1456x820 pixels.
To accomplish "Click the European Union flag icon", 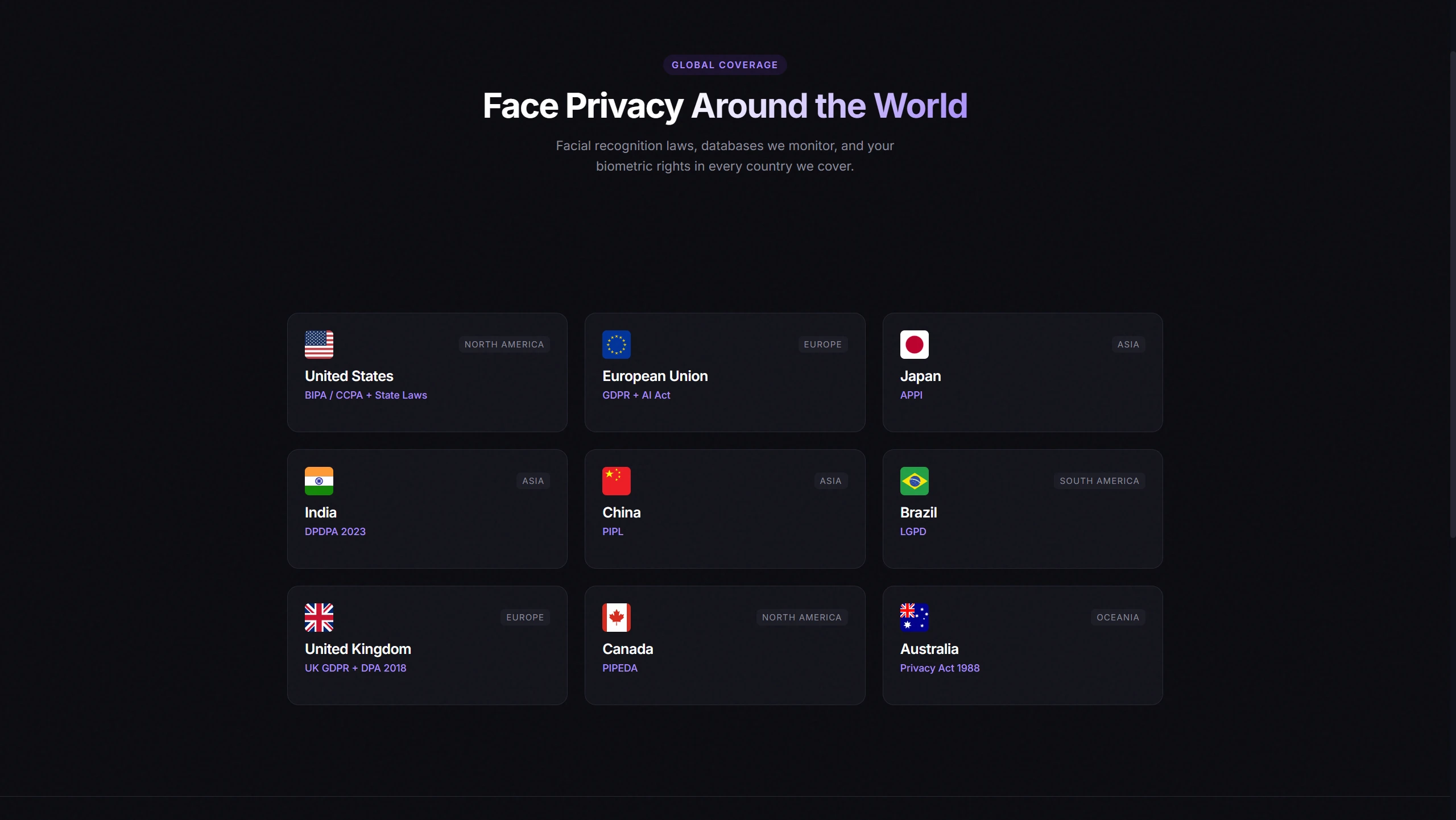I will (x=616, y=345).
